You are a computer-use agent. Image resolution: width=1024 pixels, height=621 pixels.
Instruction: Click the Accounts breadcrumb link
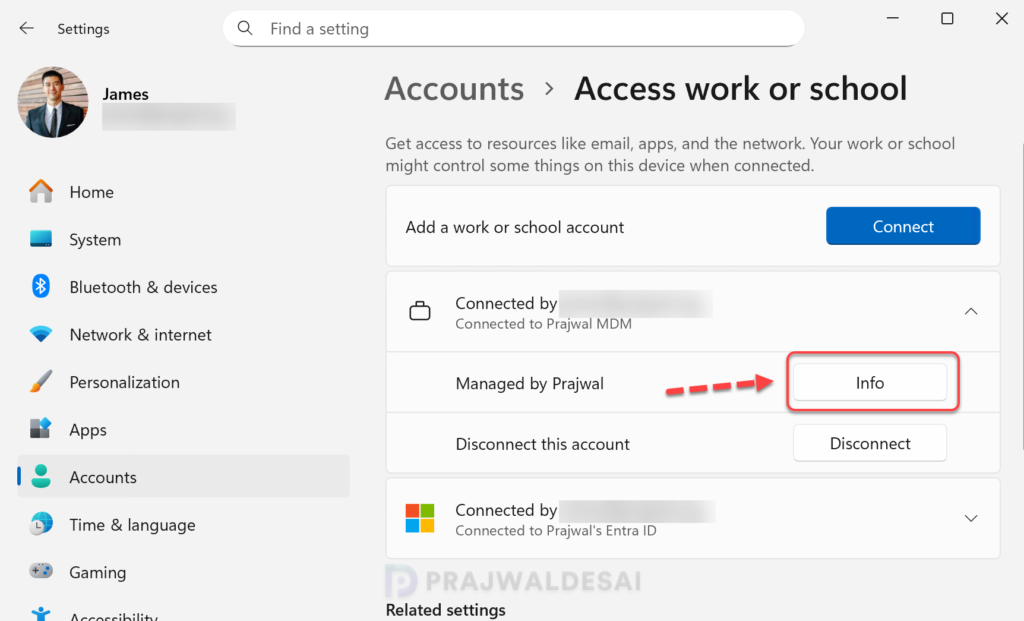point(454,89)
